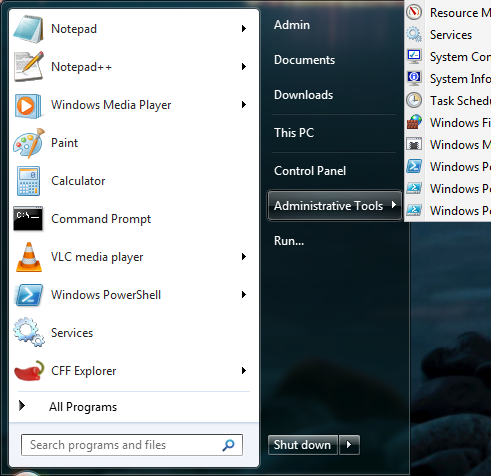Screen dimensions: 491x476
Task: Open the Windows PowerShell blue icon
Action: pyautogui.click(x=29, y=295)
